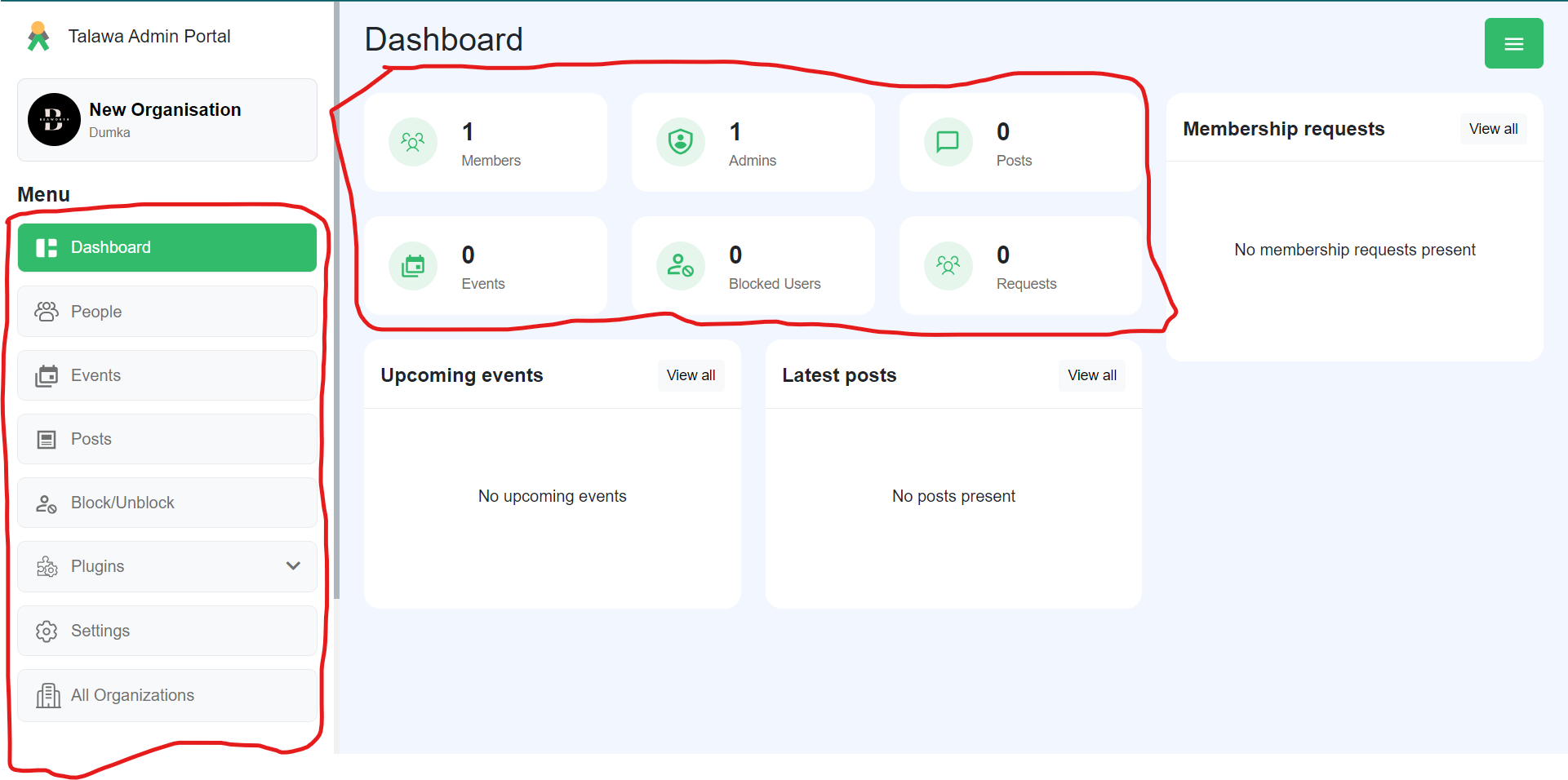Click the Events calendar icon in the menu
Image resolution: width=1568 pixels, height=780 pixels.
47,374
